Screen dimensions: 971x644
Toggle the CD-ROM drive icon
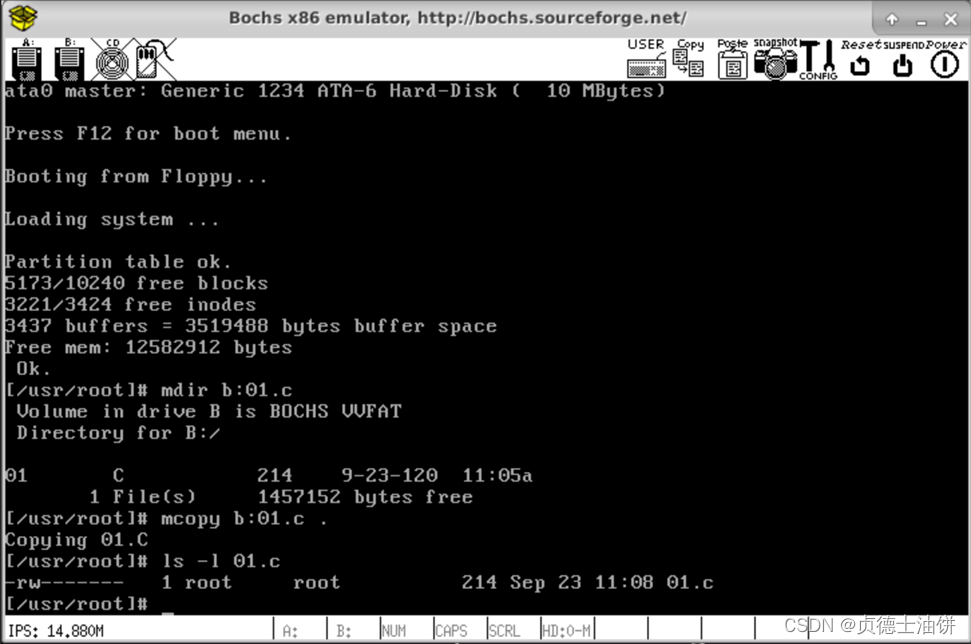click(112, 60)
